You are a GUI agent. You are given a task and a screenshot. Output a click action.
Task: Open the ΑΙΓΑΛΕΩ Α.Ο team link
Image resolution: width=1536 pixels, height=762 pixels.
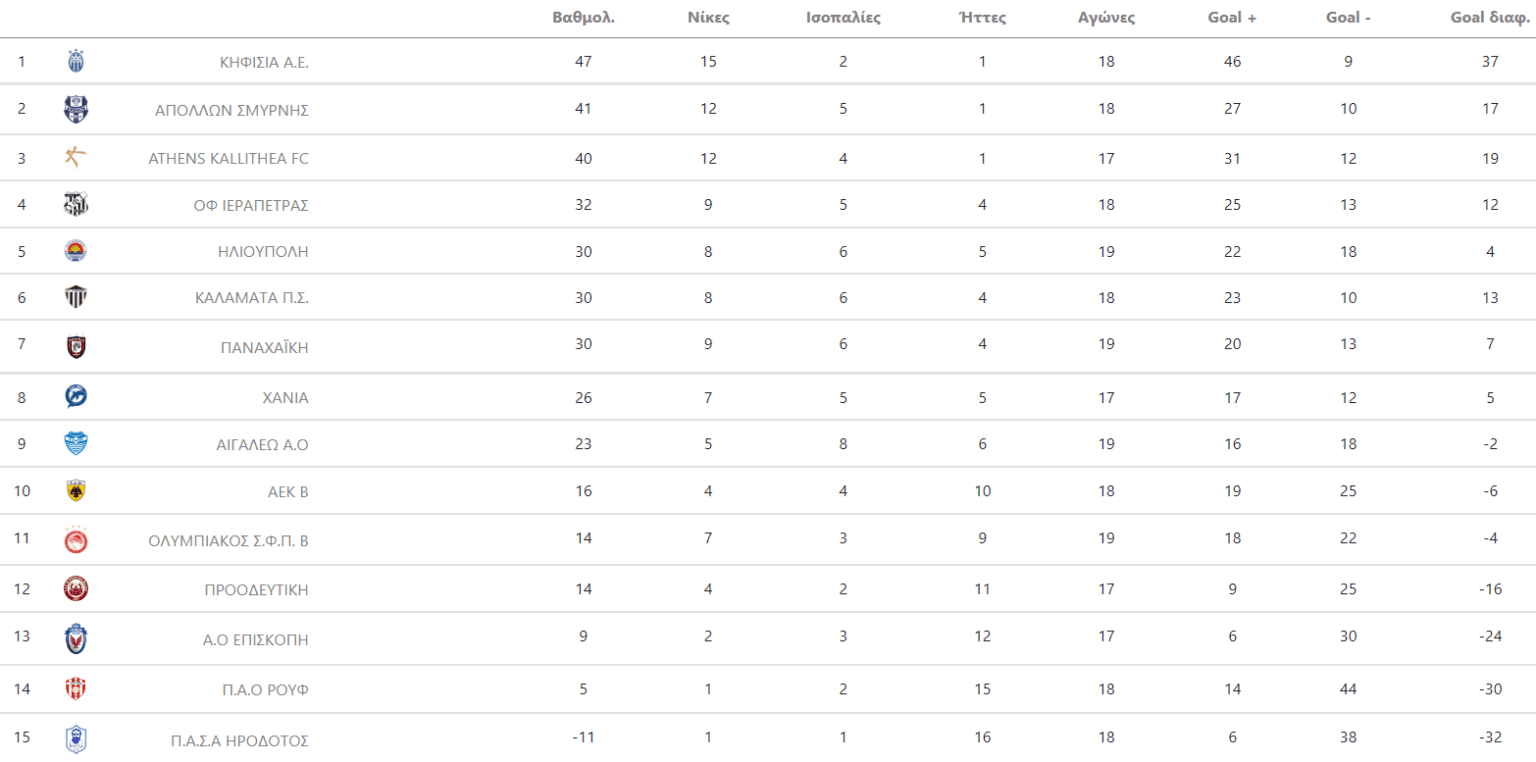pyautogui.click(x=262, y=445)
